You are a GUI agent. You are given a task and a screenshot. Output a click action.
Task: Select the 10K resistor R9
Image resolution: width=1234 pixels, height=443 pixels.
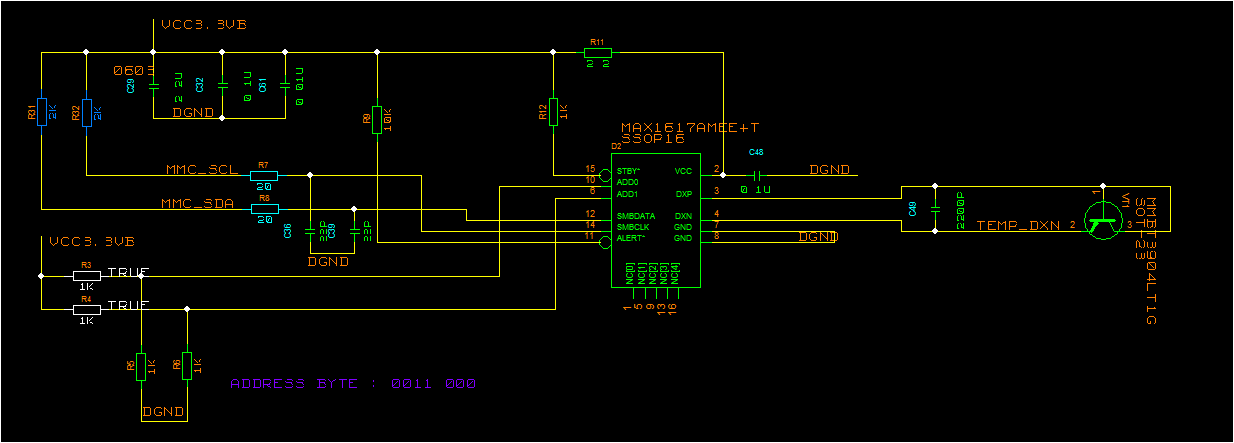click(377, 119)
